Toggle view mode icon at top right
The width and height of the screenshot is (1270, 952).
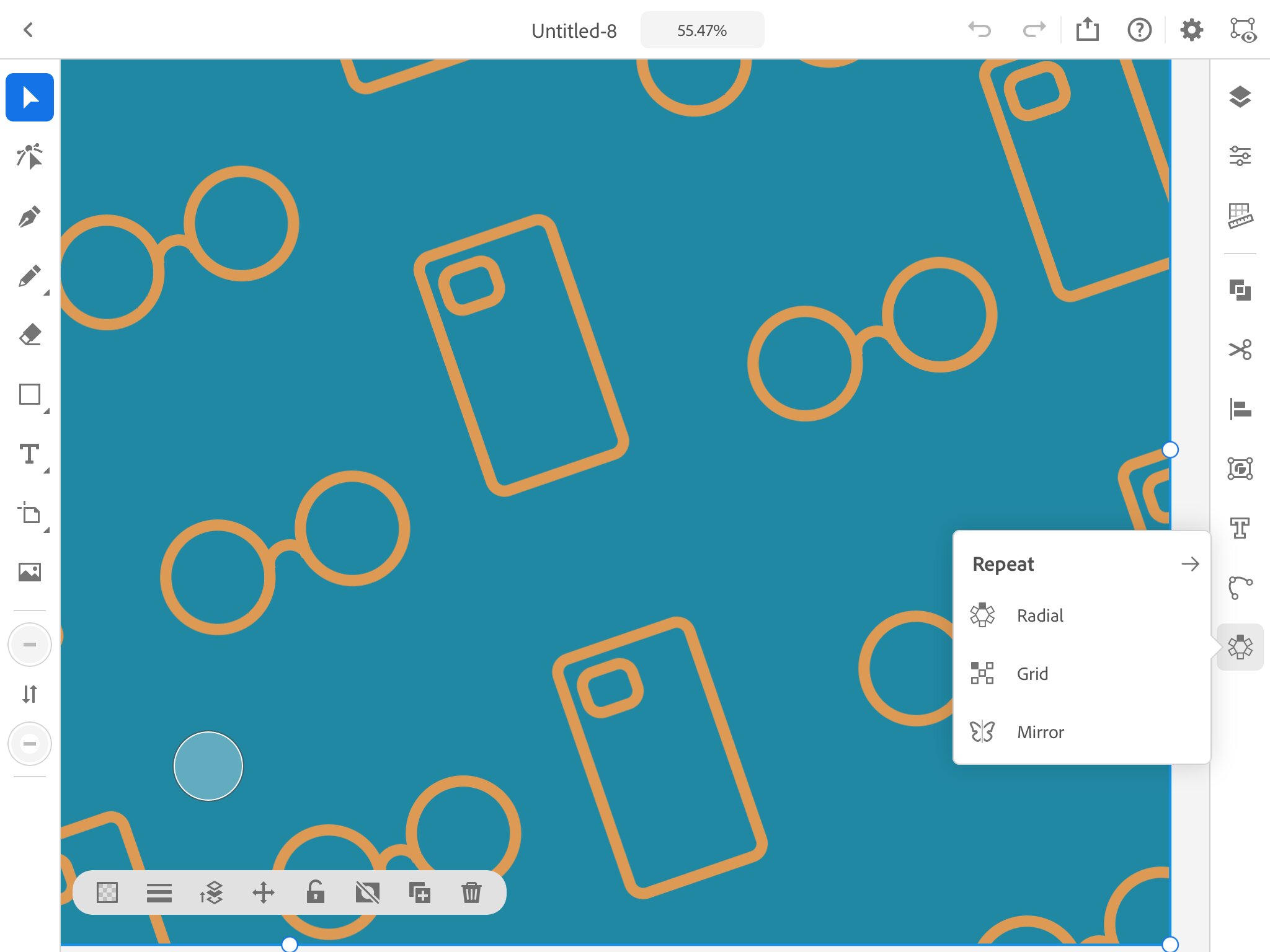pos(1243,30)
